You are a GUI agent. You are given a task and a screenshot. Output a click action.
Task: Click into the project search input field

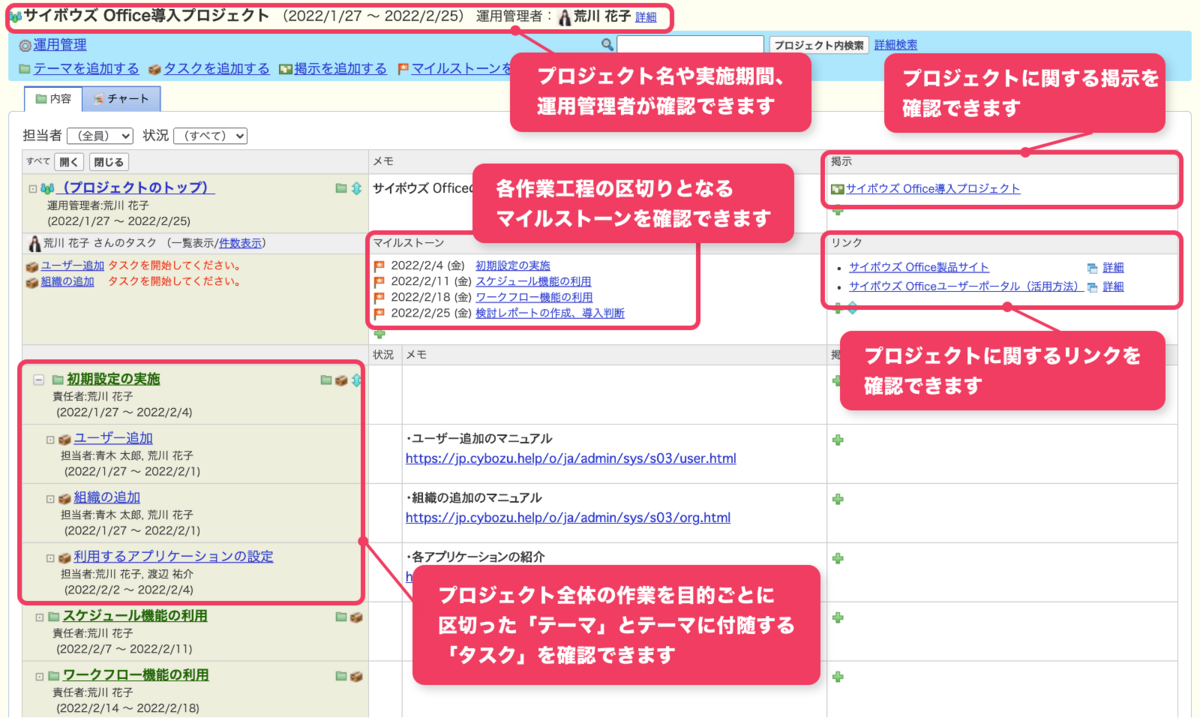click(x=690, y=45)
